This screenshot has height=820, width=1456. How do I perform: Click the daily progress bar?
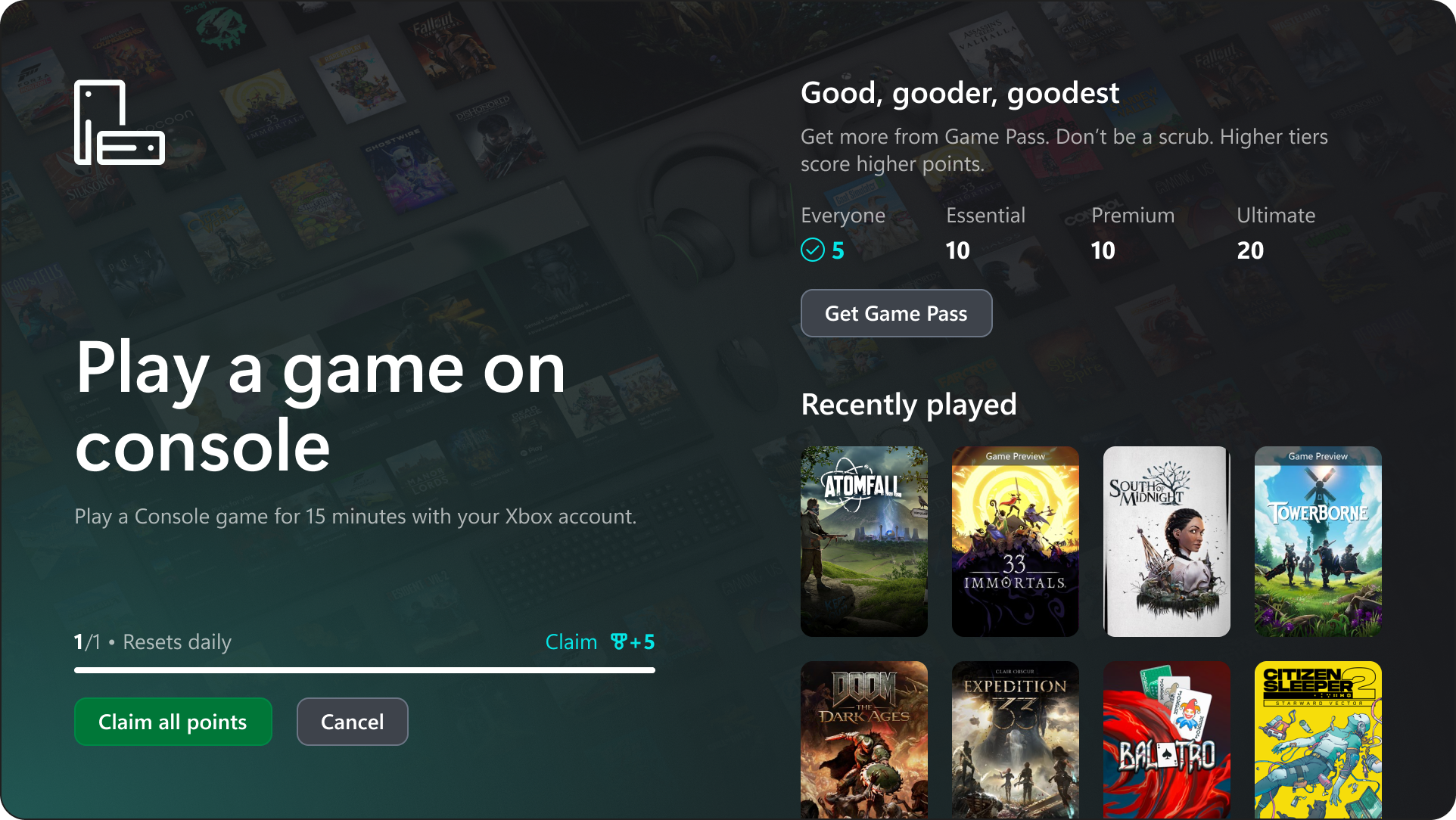(364, 670)
